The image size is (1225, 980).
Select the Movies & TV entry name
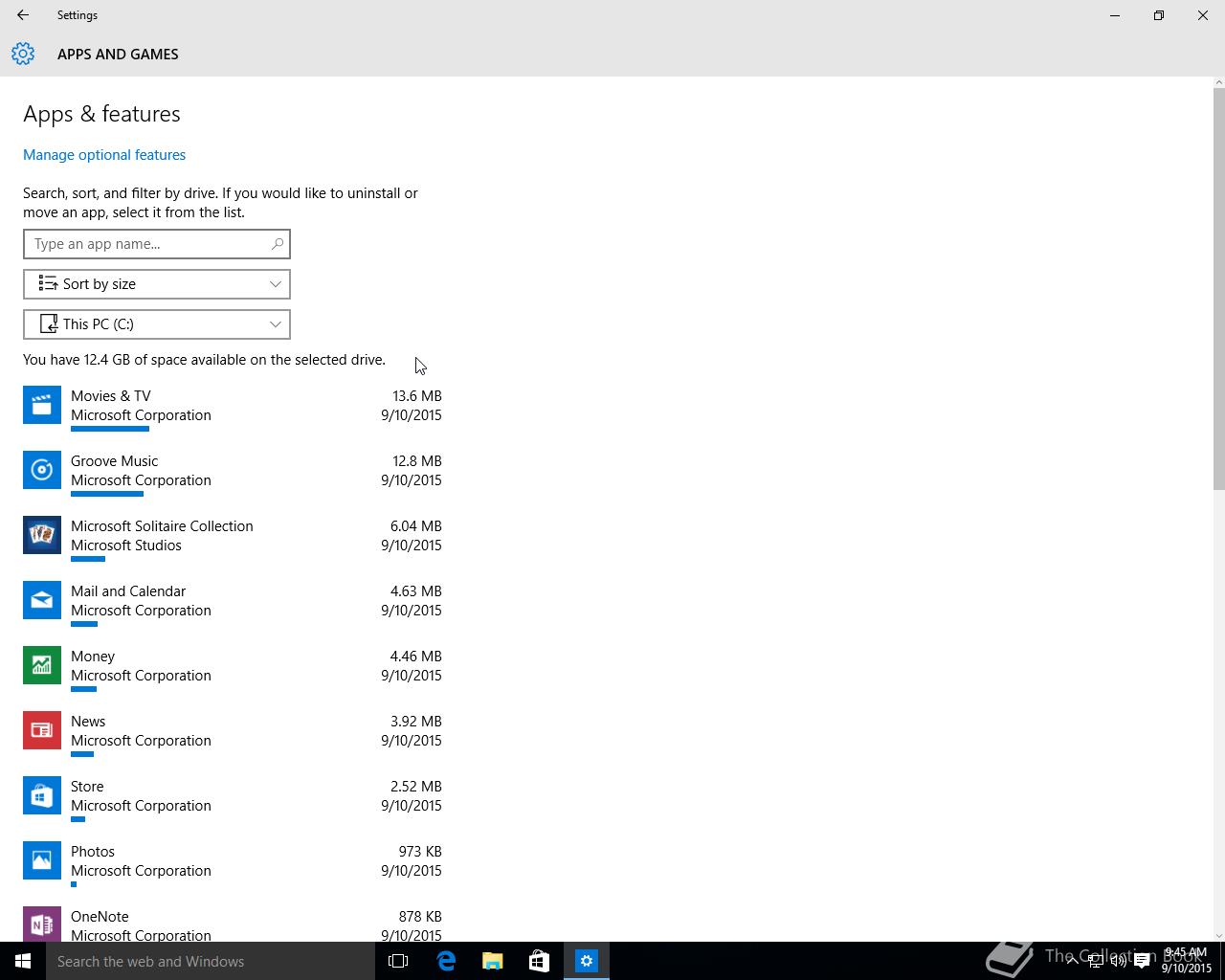tap(111, 396)
